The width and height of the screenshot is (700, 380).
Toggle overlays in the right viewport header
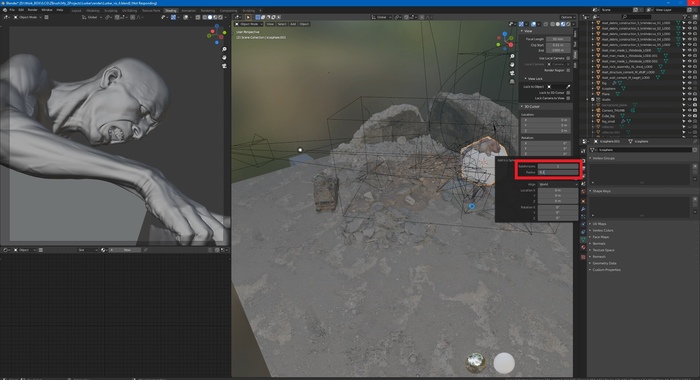534,24
